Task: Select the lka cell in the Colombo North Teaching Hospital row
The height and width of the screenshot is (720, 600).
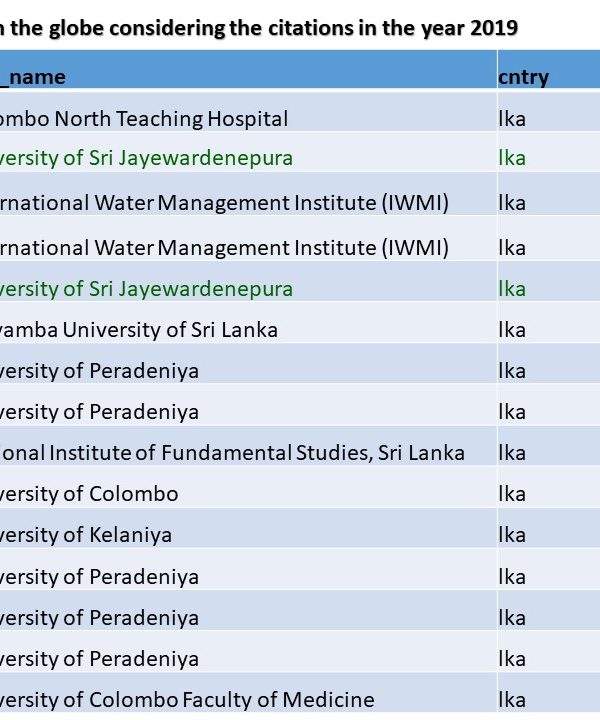Action: coord(512,119)
